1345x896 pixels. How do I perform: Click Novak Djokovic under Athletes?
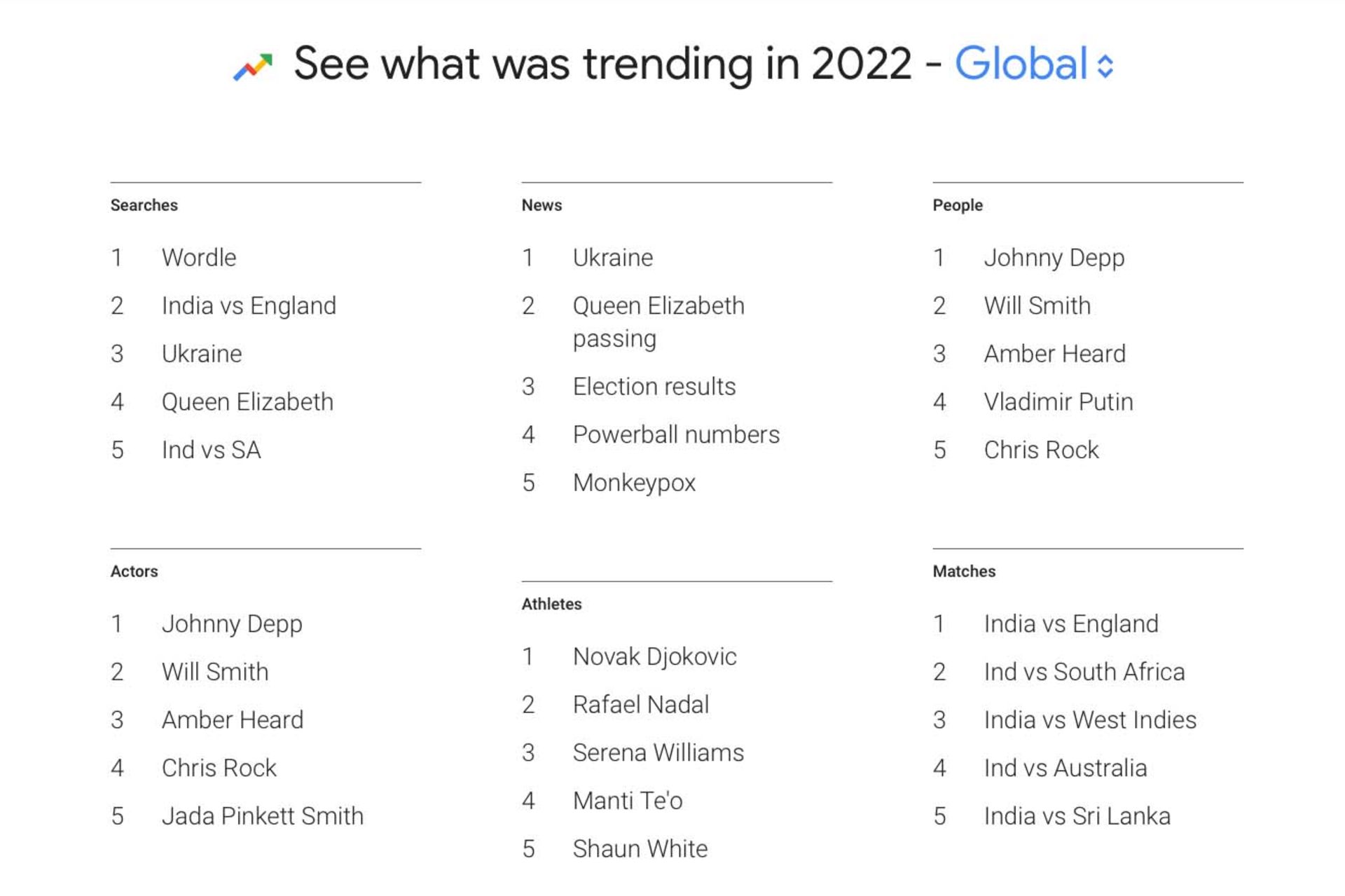click(x=654, y=657)
